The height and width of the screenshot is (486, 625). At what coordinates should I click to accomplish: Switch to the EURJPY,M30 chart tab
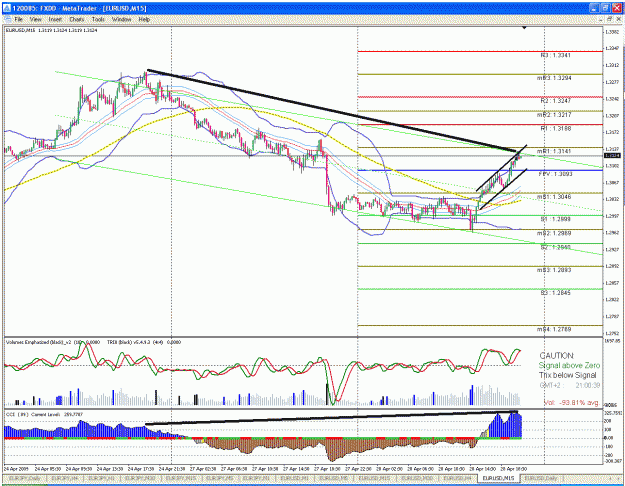tap(140, 478)
